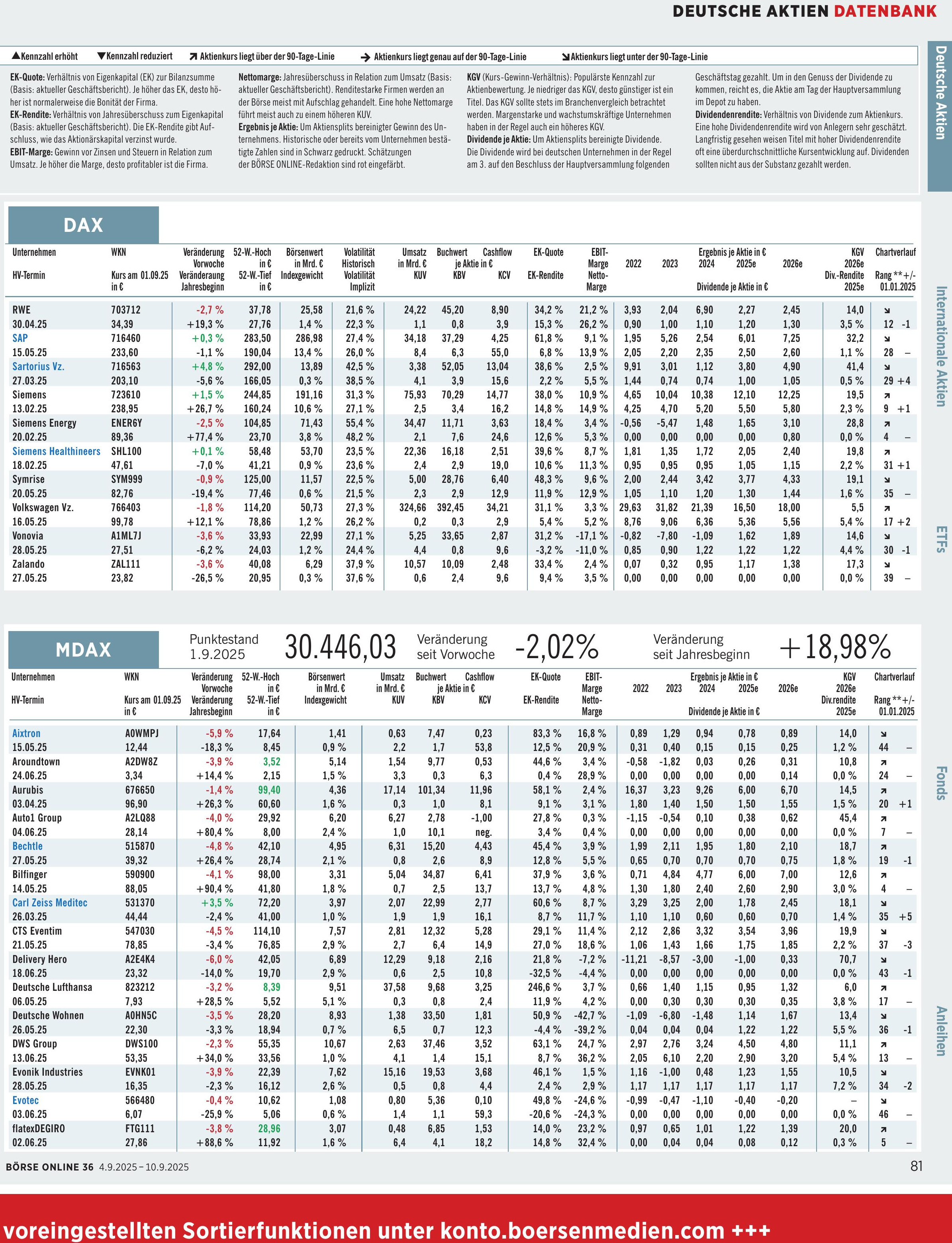Click the chart trend arrow for Siemens Energy

[887, 423]
